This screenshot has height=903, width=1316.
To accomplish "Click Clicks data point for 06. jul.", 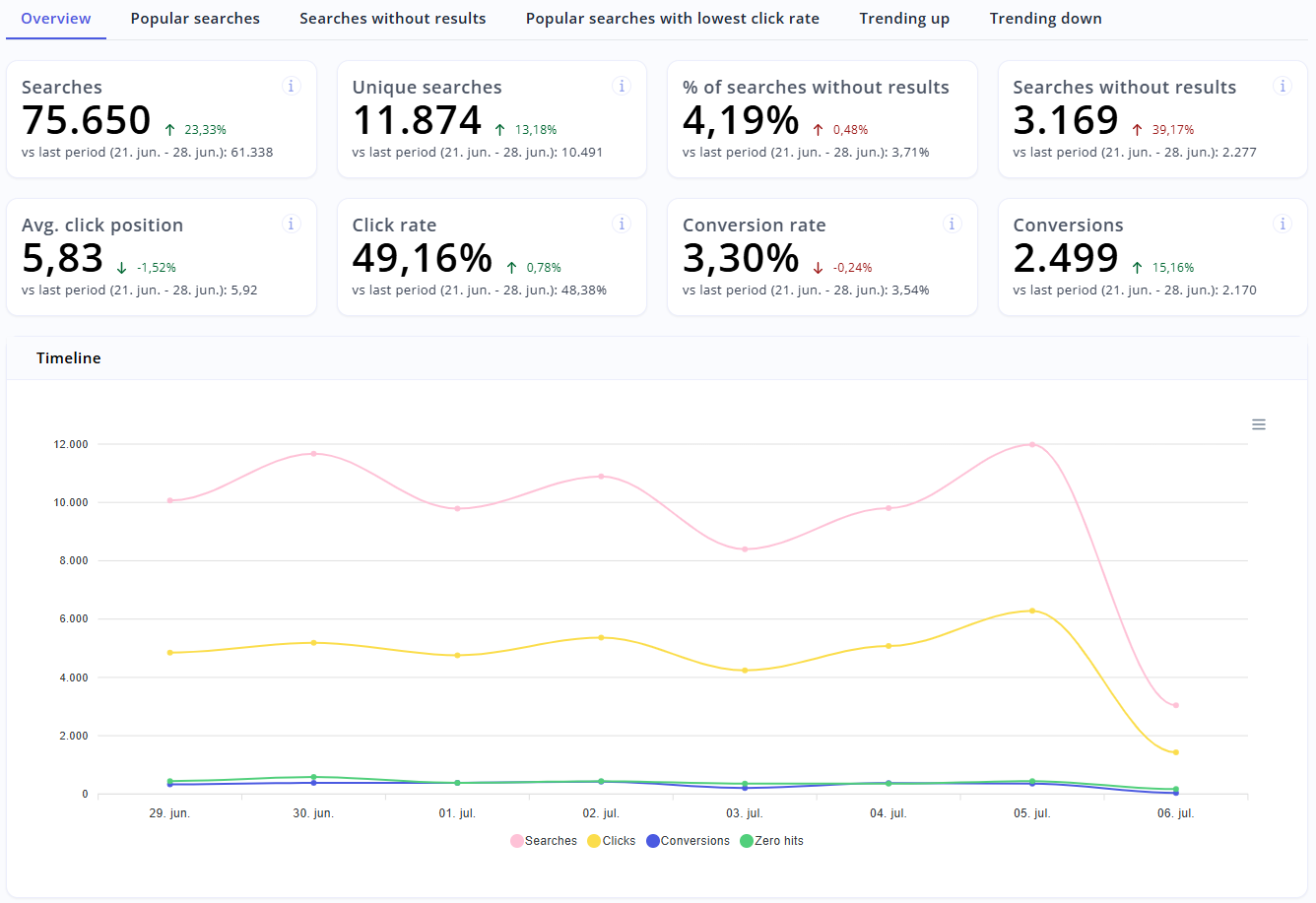I will click(x=1176, y=752).
